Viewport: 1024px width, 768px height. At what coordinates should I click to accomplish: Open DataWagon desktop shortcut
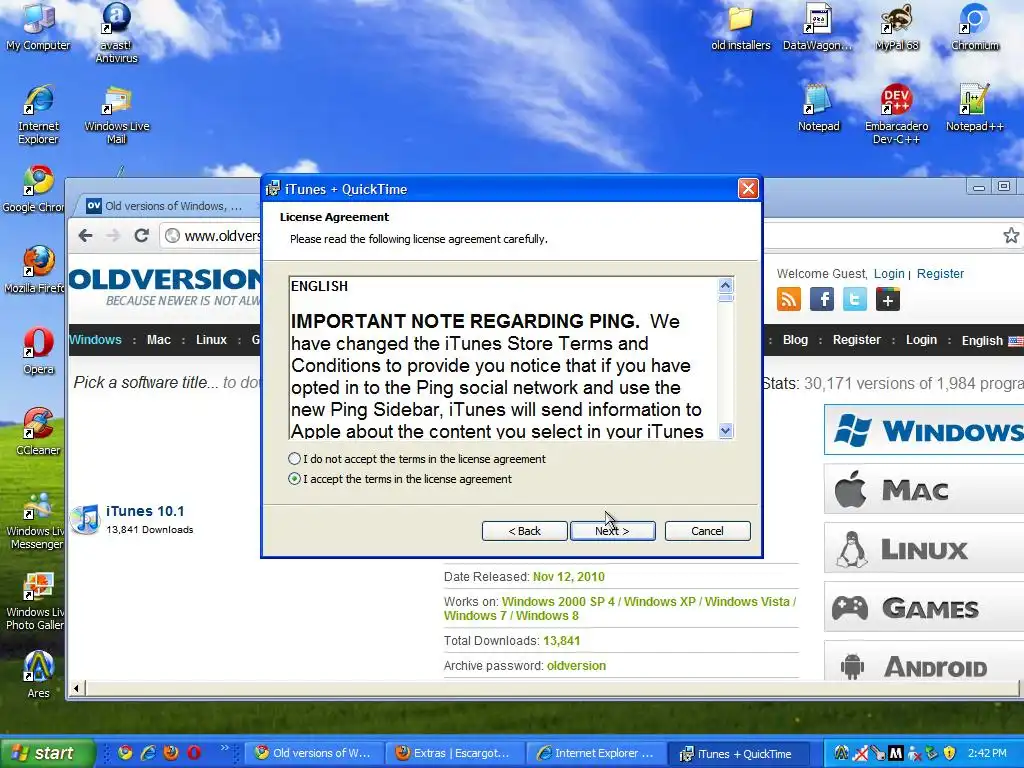coord(818,26)
